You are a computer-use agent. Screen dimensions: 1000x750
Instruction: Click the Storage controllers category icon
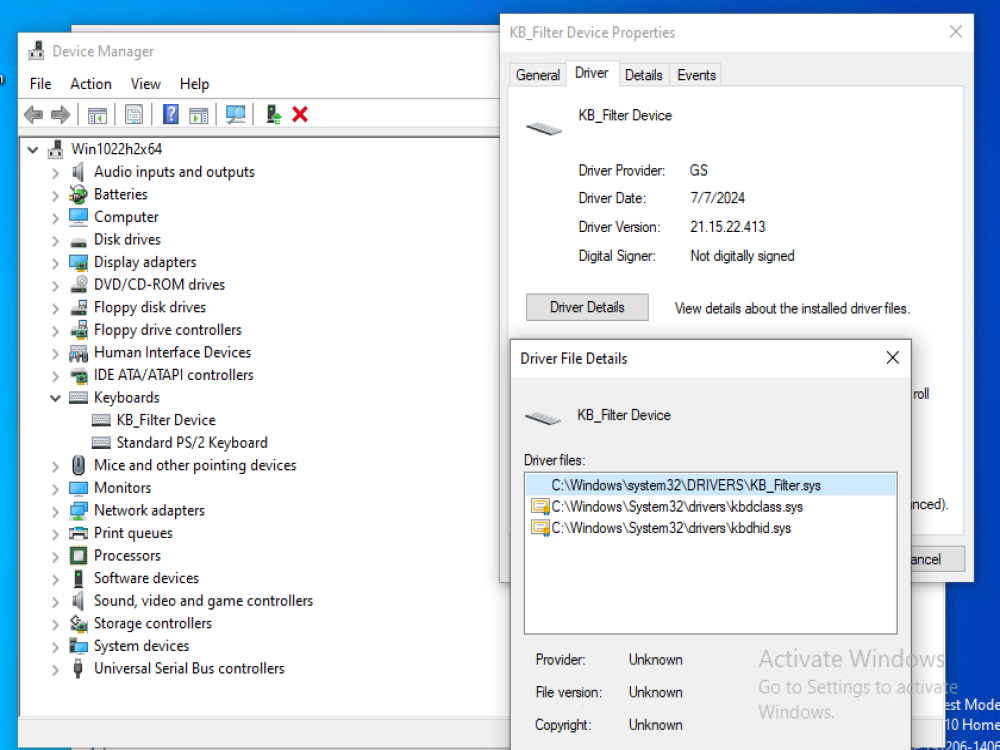tap(78, 623)
